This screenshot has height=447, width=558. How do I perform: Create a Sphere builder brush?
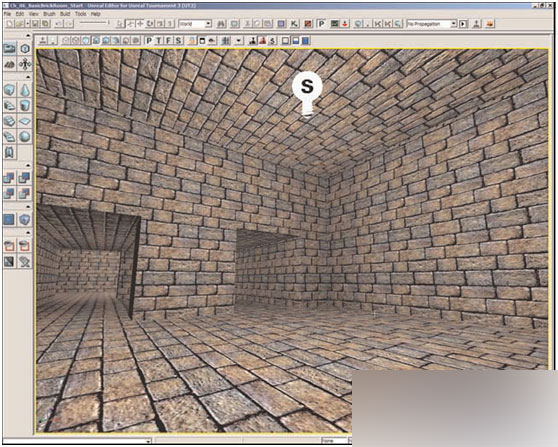click(25, 137)
